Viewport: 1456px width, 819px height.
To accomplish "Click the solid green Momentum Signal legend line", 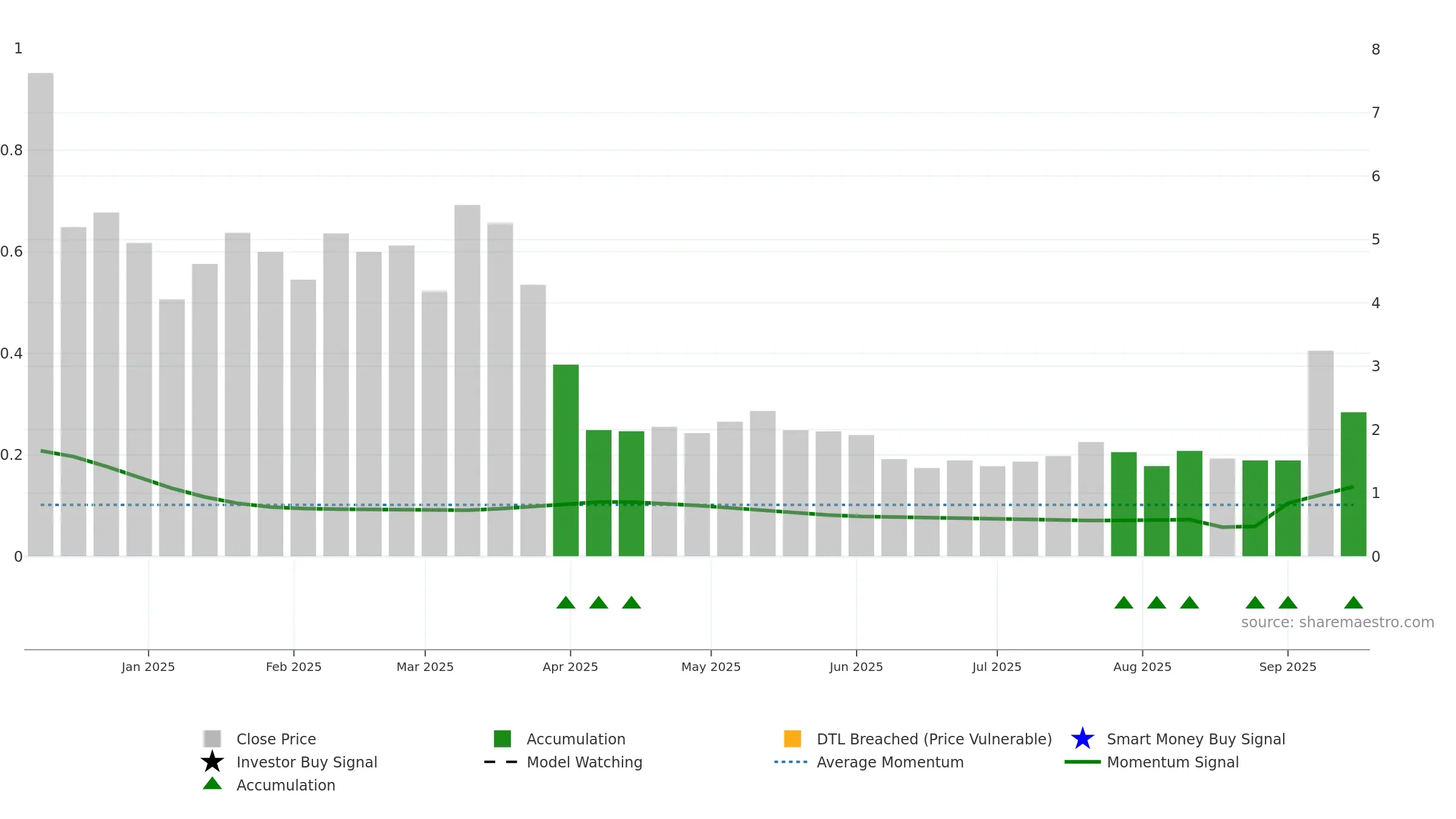I will pos(1082,762).
